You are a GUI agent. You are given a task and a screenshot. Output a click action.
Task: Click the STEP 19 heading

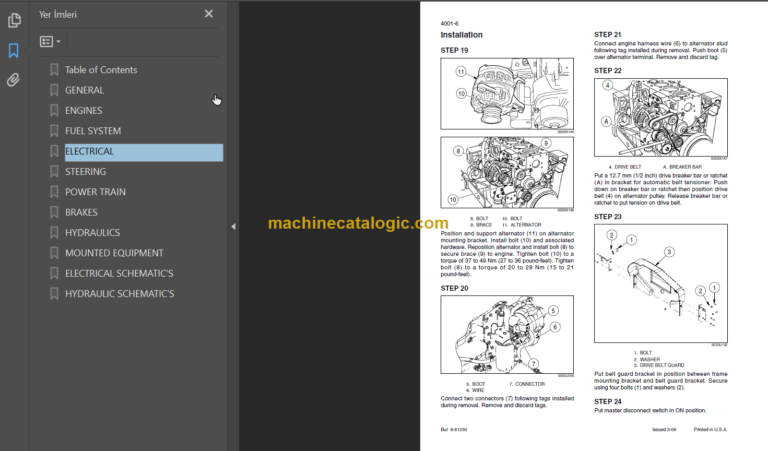tap(454, 50)
